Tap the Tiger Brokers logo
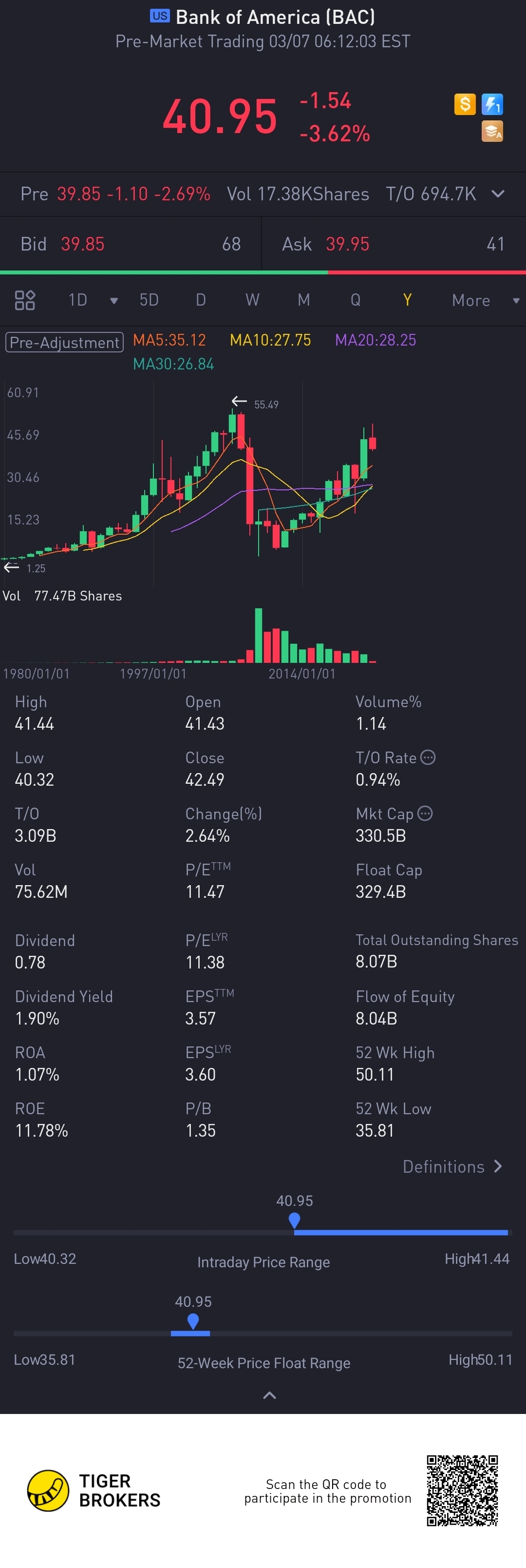Viewport: 526px width, 1568px height. click(48, 1490)
